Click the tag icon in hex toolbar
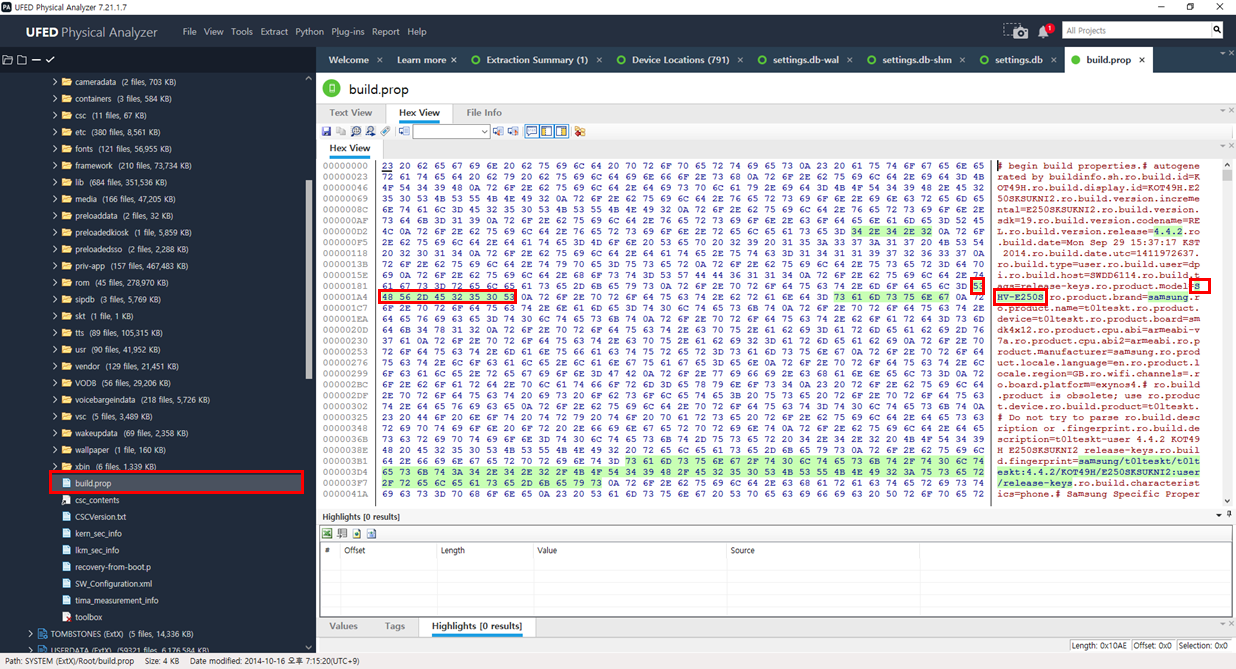The height and width of the screenshot is (669, 1236). pyautogui.click(x=385, y=131)
